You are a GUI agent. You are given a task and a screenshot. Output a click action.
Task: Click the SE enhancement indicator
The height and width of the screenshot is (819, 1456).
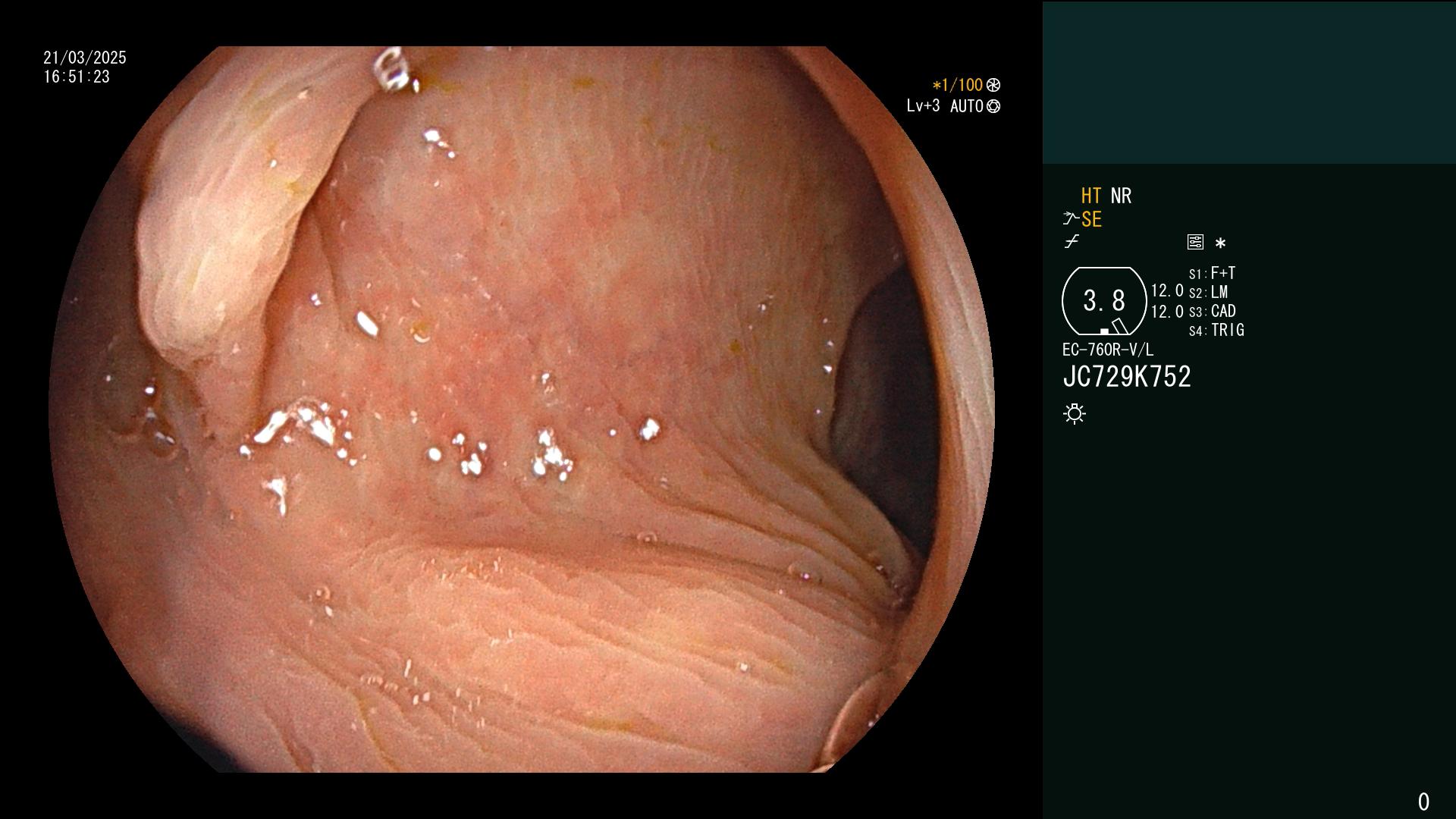click(1091, 219)
